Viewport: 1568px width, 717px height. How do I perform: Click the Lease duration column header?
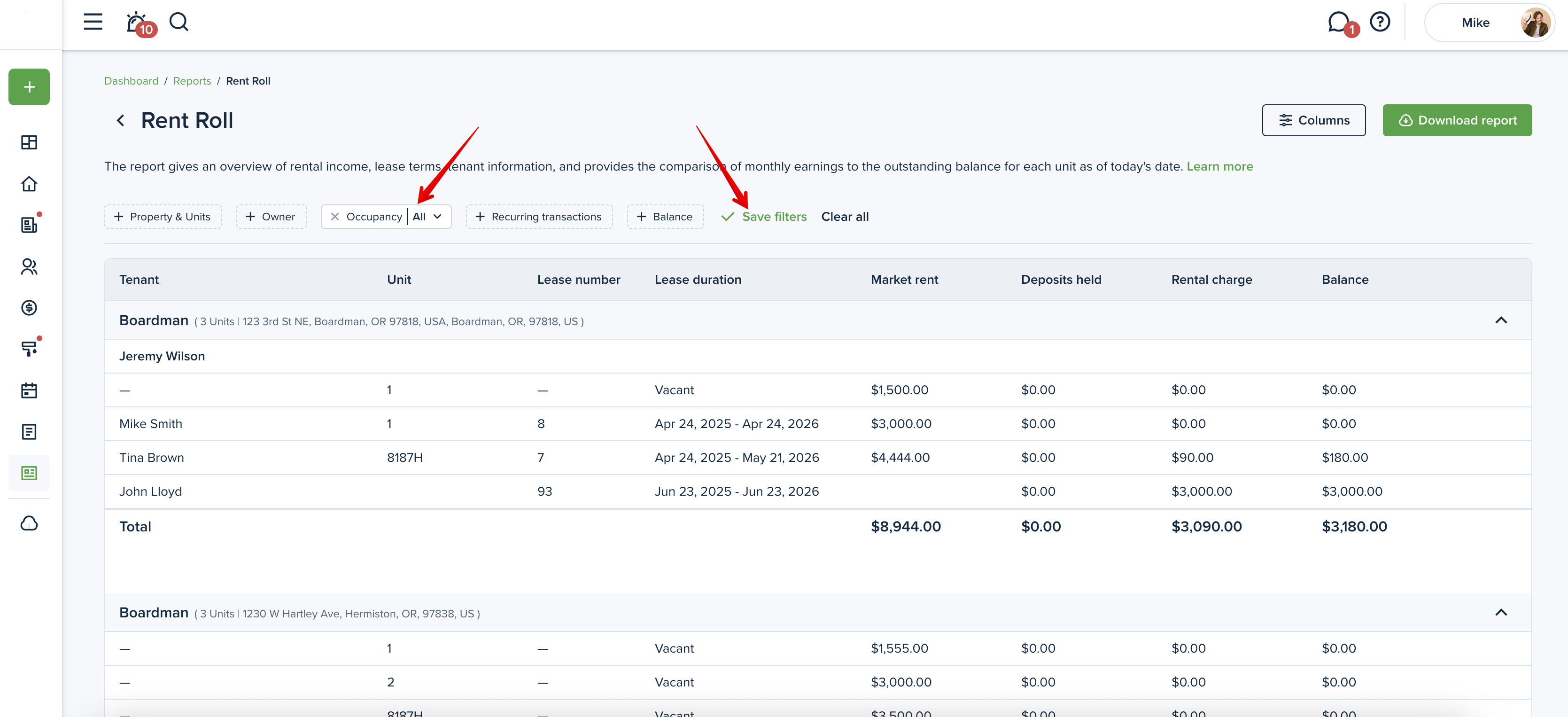698,280
